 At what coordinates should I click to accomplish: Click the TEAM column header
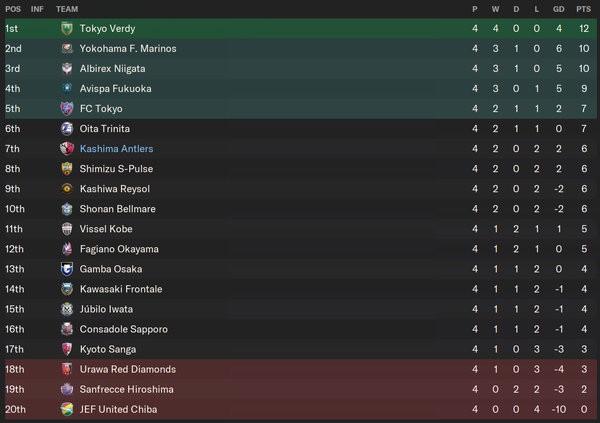(x=67, y=9)
